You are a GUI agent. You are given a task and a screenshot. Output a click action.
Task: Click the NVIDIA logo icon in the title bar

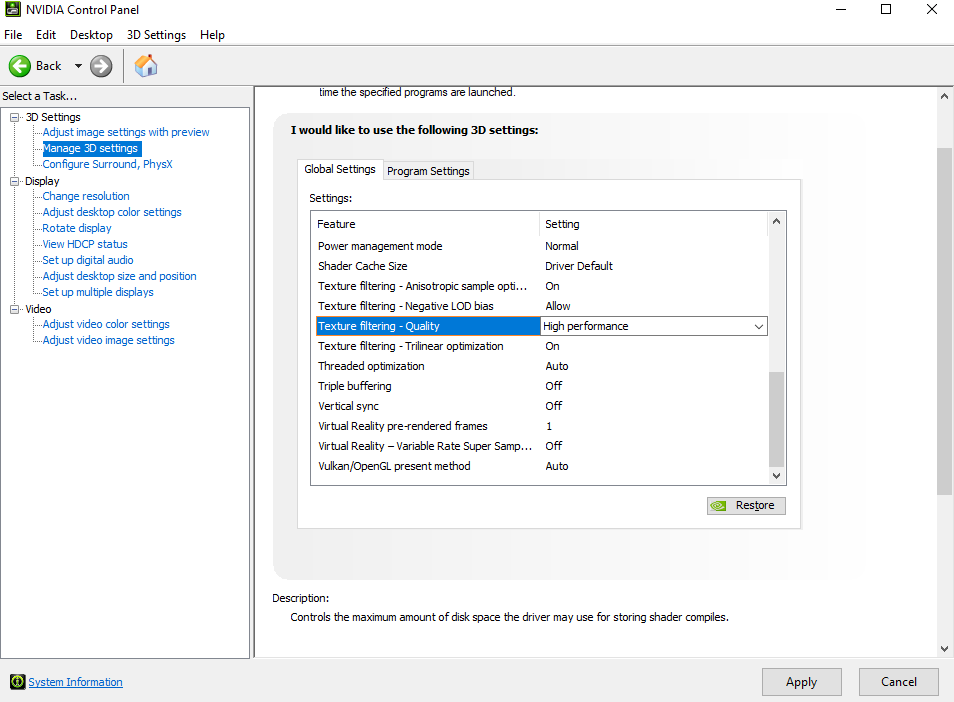click(x=12, y=9)
